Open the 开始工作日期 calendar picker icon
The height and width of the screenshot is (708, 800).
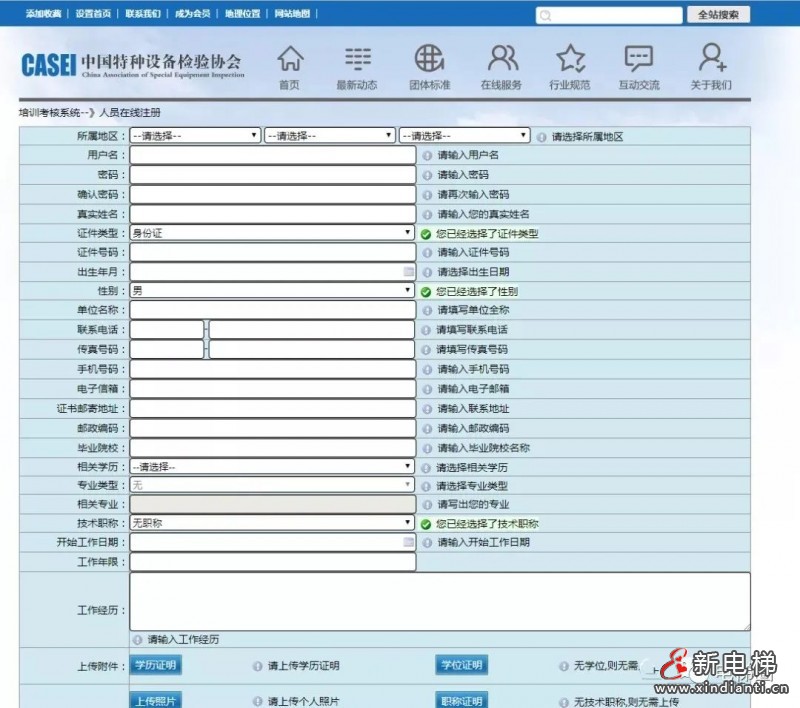[x=406, y=541]
